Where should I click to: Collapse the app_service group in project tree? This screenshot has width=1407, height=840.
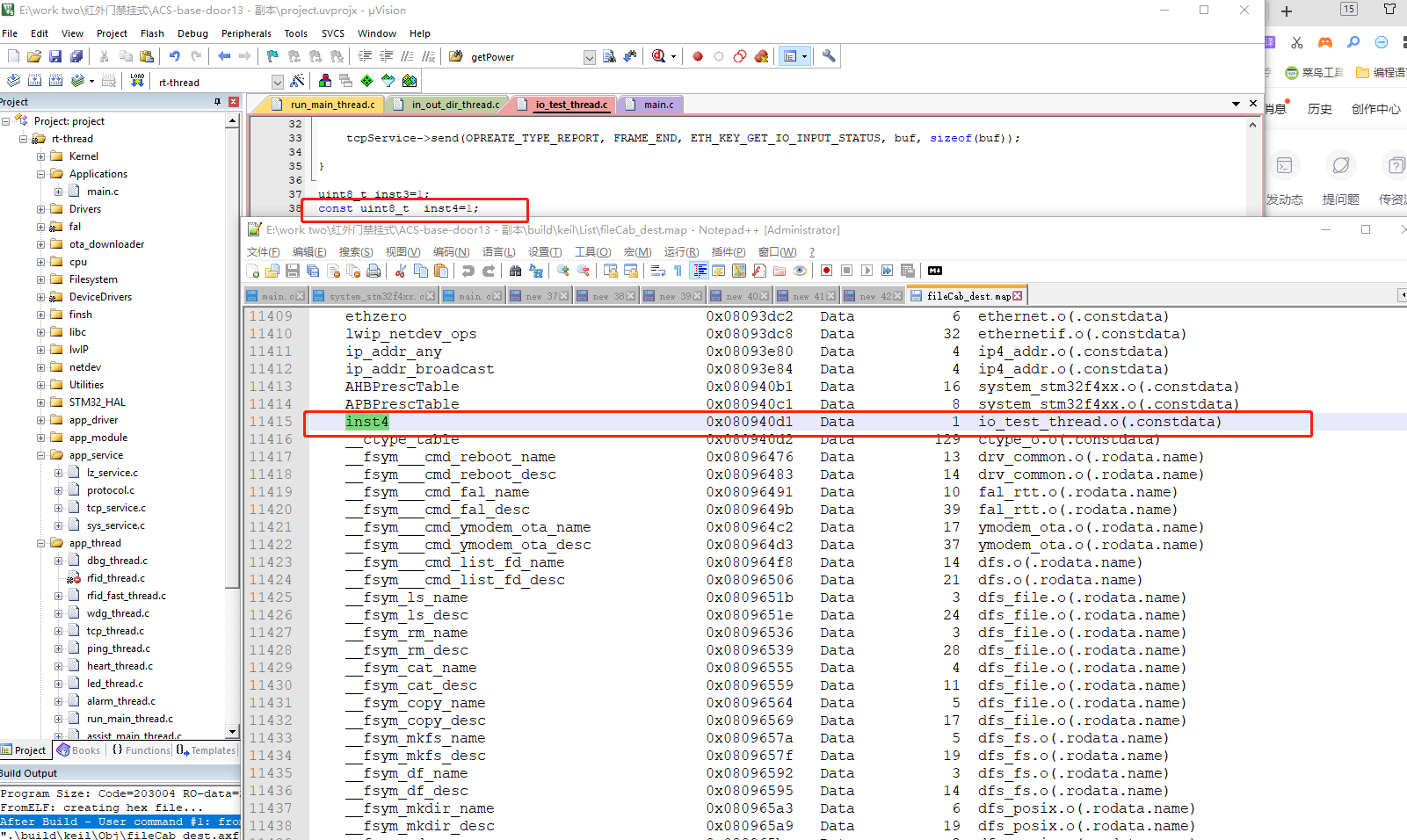pyautogui.click(x=40, y=455)
